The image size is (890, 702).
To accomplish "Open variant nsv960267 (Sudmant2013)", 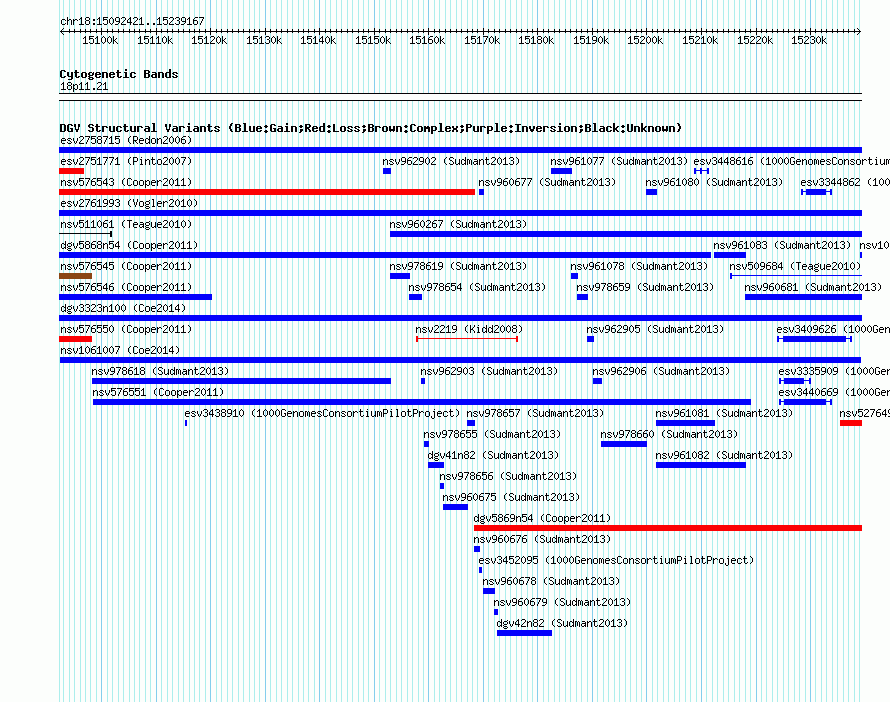I will point(458,224).
